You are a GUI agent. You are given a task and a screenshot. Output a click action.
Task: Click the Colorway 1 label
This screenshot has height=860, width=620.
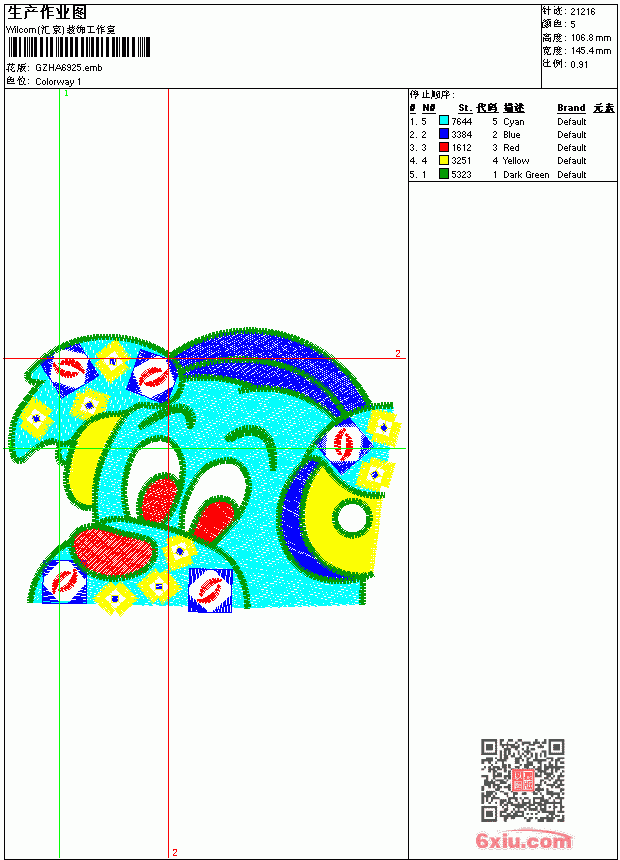(x=58, y=82)
